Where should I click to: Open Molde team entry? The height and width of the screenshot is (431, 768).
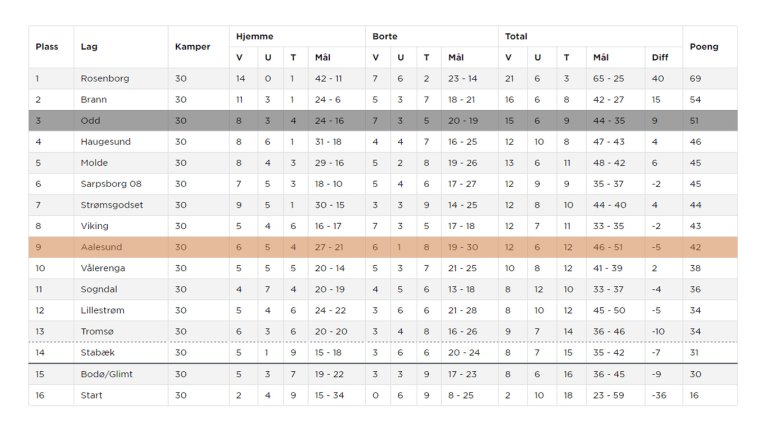pos(94,163)
